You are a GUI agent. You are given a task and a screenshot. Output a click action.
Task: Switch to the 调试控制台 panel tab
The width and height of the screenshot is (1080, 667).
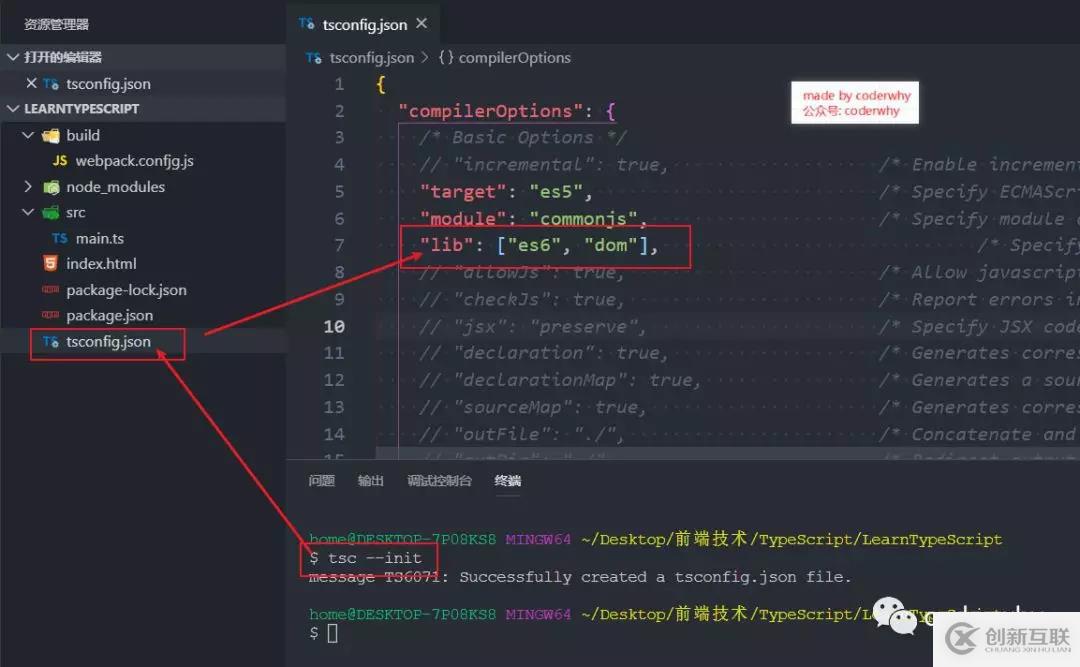coord(439,481)
